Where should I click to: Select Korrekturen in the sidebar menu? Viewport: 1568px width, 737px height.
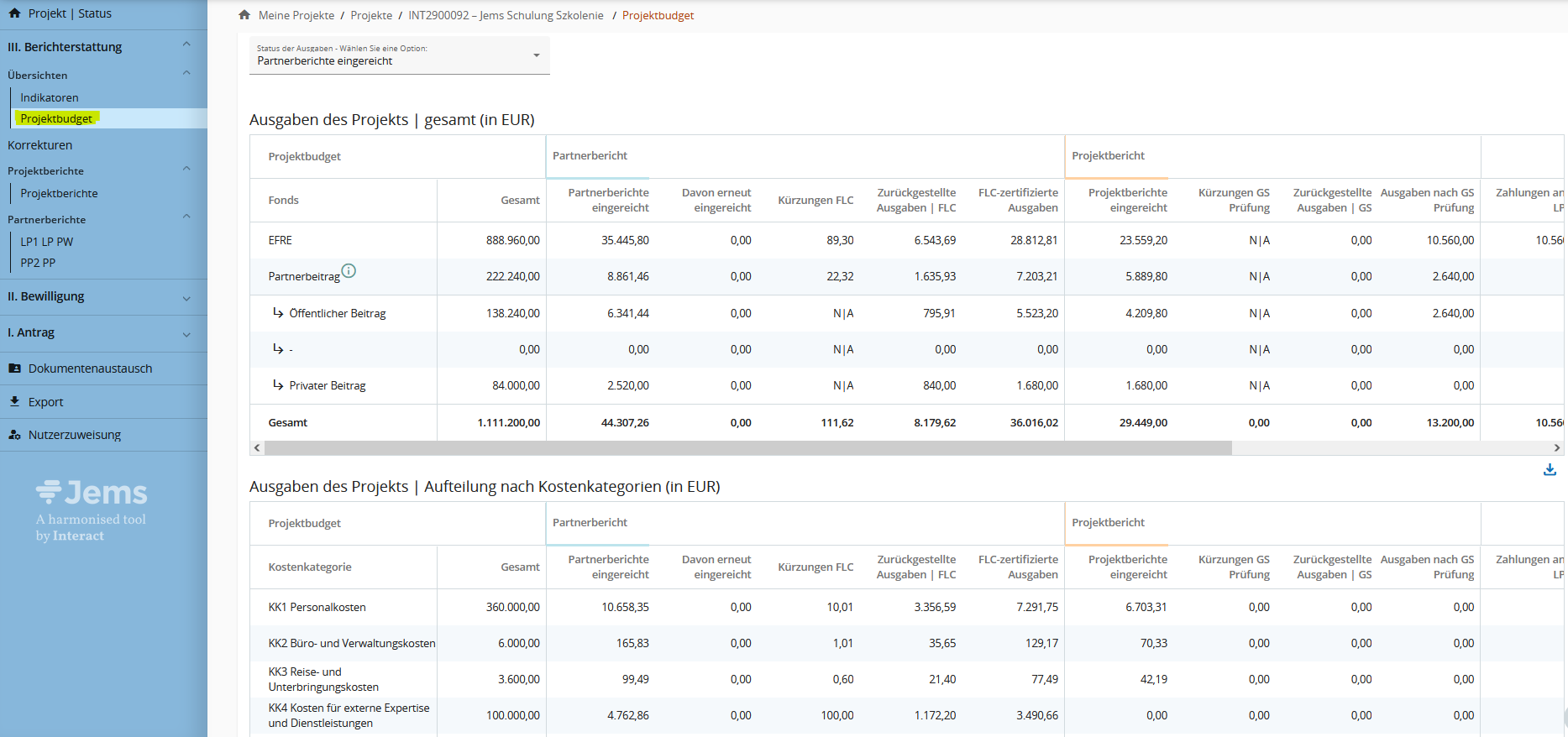click(40, 145)
